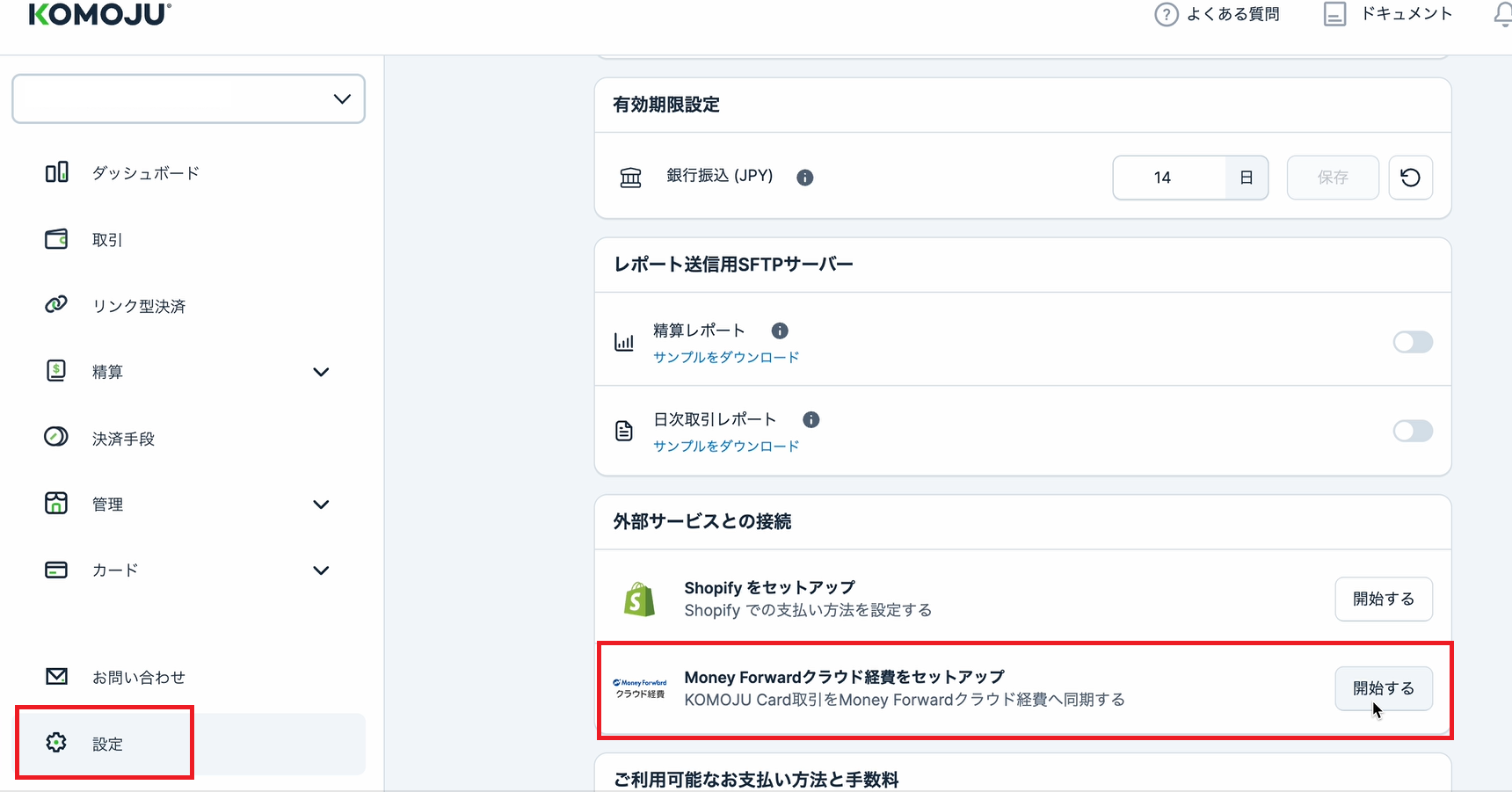Click the Shopify logo icon

point(640,599)
